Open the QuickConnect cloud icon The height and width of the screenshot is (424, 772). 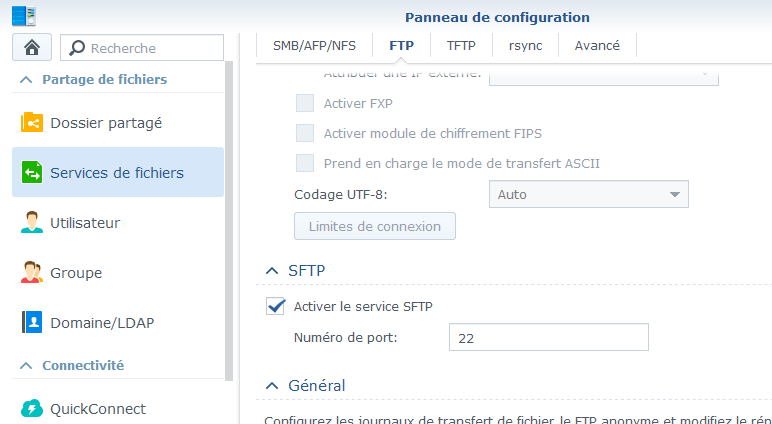tap(32, 409)
